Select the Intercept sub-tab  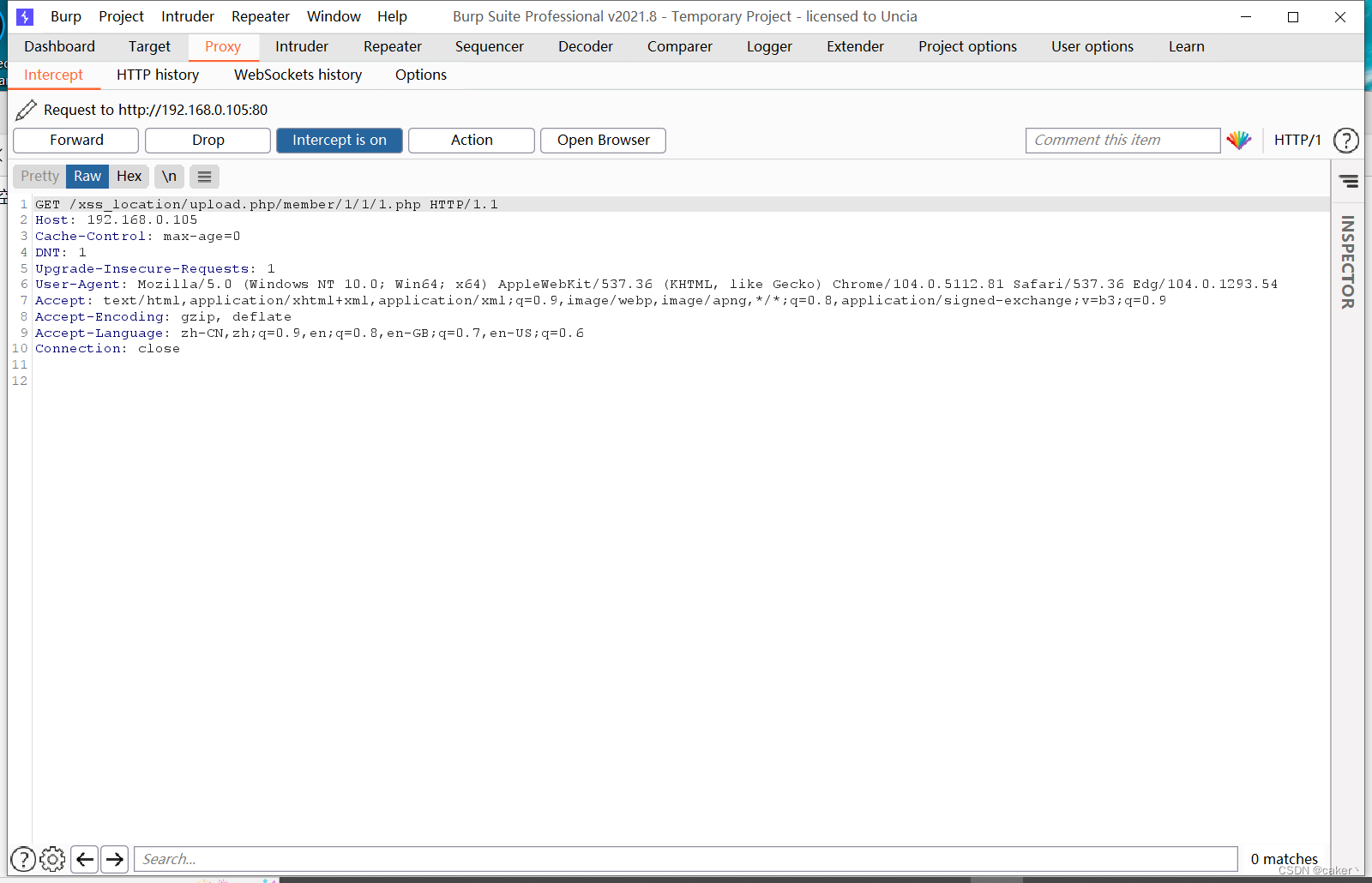coord(53,75)
